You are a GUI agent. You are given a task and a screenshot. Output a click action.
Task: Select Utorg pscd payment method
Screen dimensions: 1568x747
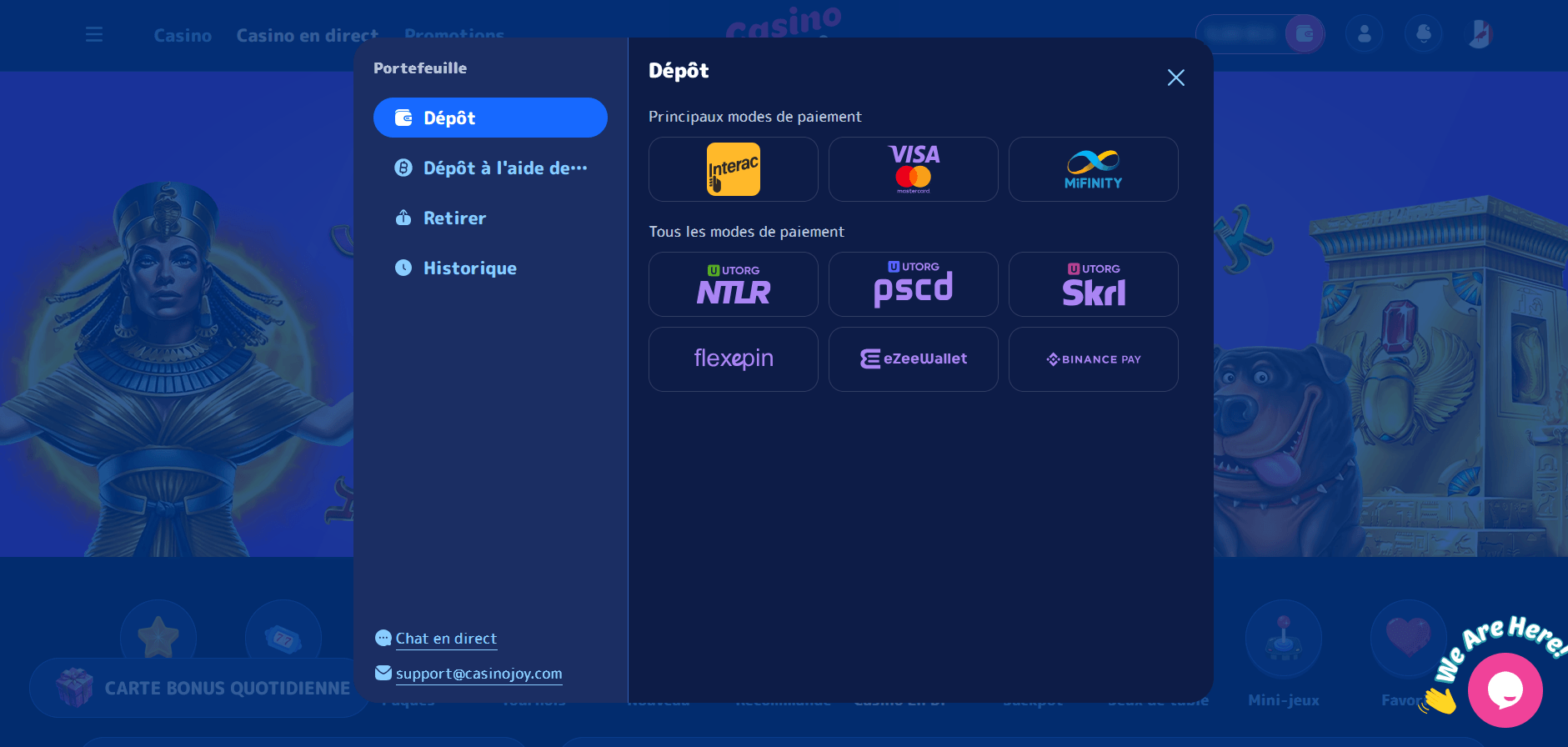[914, 284]
